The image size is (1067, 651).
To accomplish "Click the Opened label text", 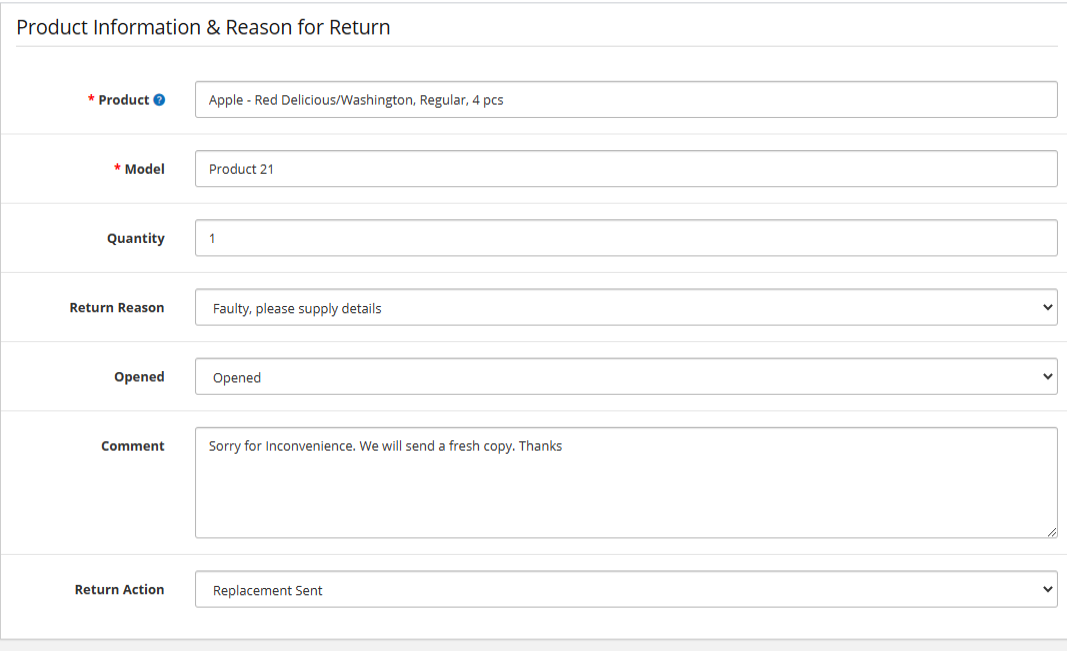I will pos(139,377).
